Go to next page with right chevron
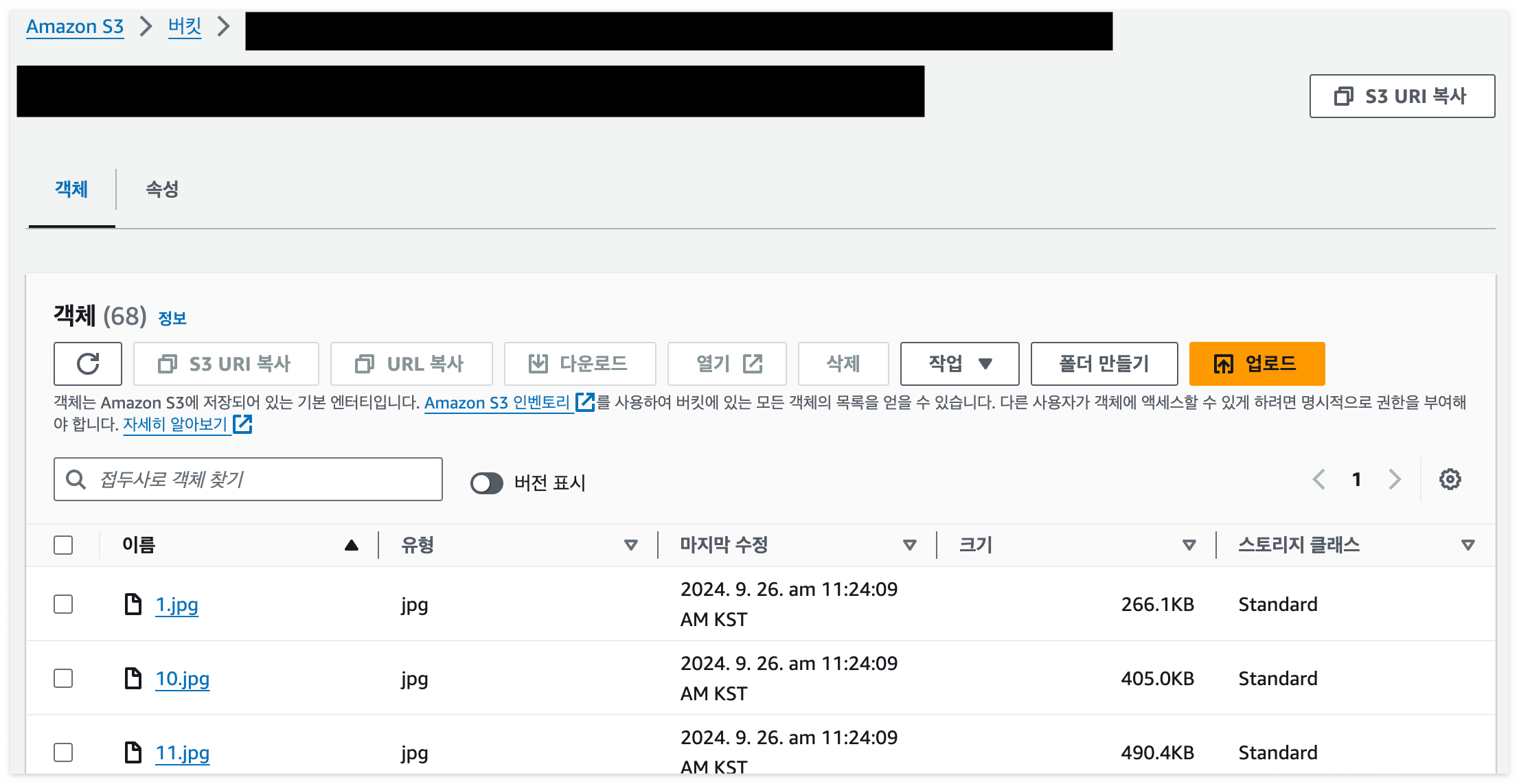 (1394, 479)
